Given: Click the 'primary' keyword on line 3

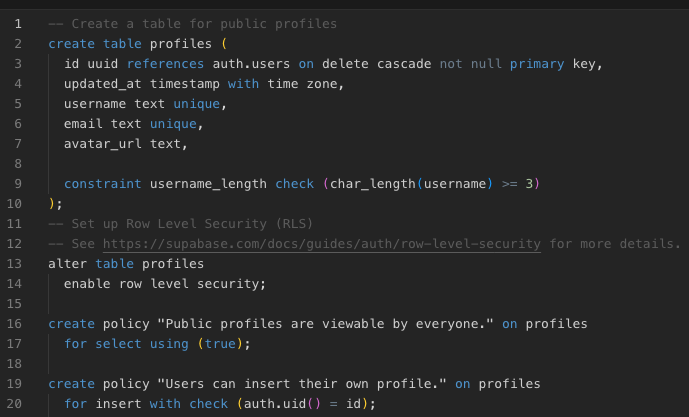Looking at the screenshot, I should 537,64.
